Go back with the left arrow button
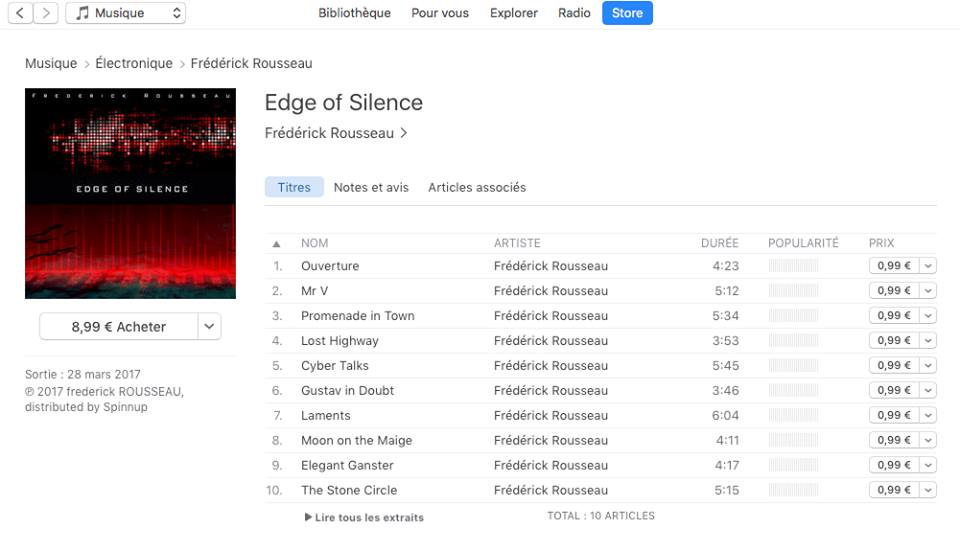This screenshot has width=960, height=551. tap(20, 13)
